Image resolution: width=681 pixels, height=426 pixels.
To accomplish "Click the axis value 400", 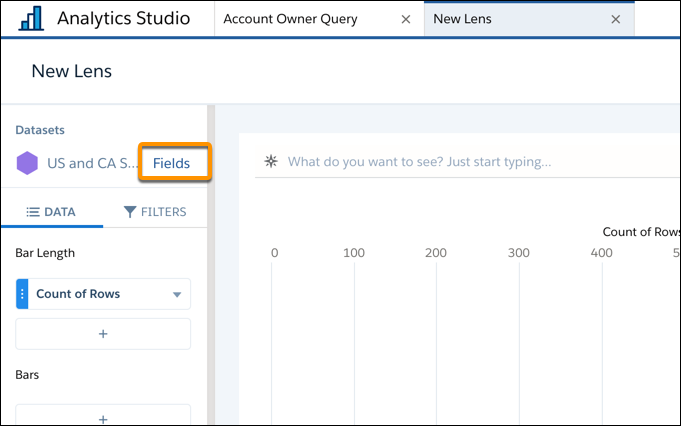I will point(602,253).
